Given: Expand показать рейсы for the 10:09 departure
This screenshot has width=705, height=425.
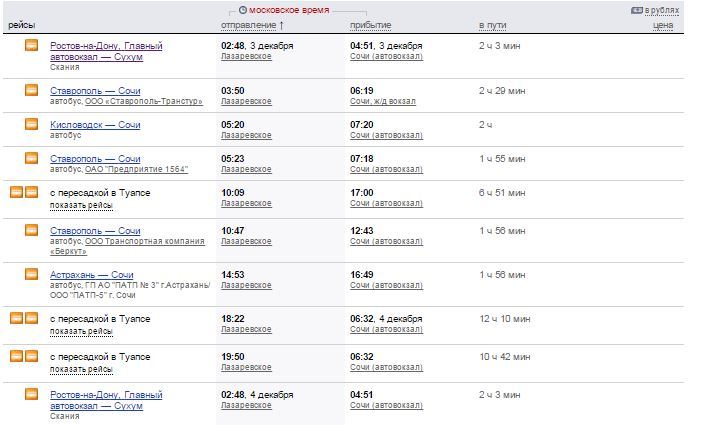Looking at the screenshot, I should tap(81, 204).
